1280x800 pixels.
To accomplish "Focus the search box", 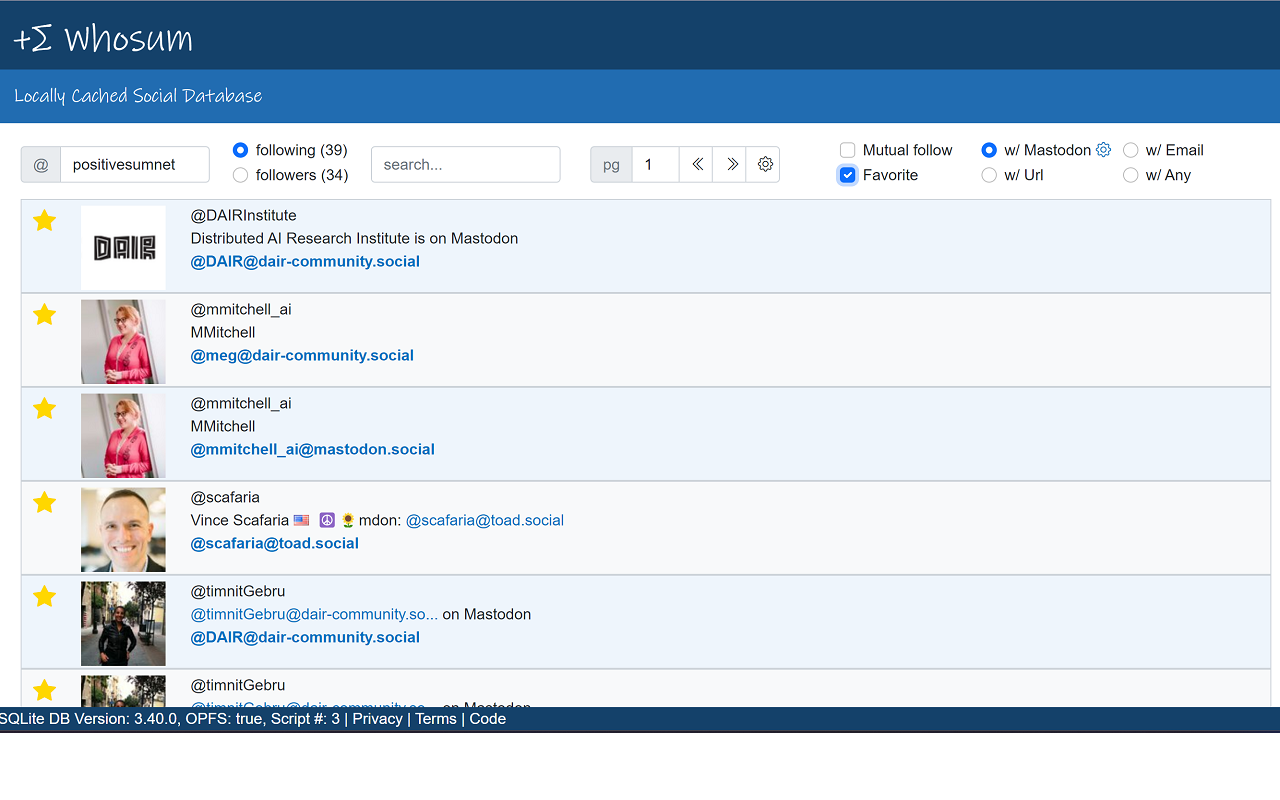I will click(466, 165).
